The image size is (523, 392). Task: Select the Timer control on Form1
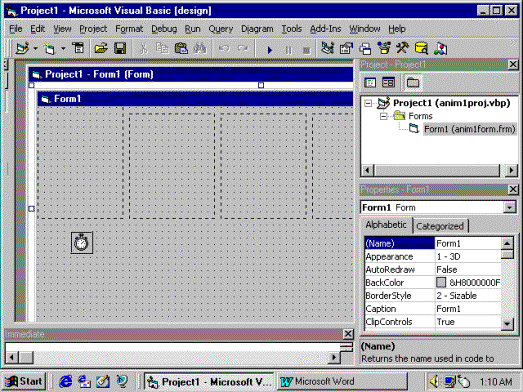click(x=82, y=243)
